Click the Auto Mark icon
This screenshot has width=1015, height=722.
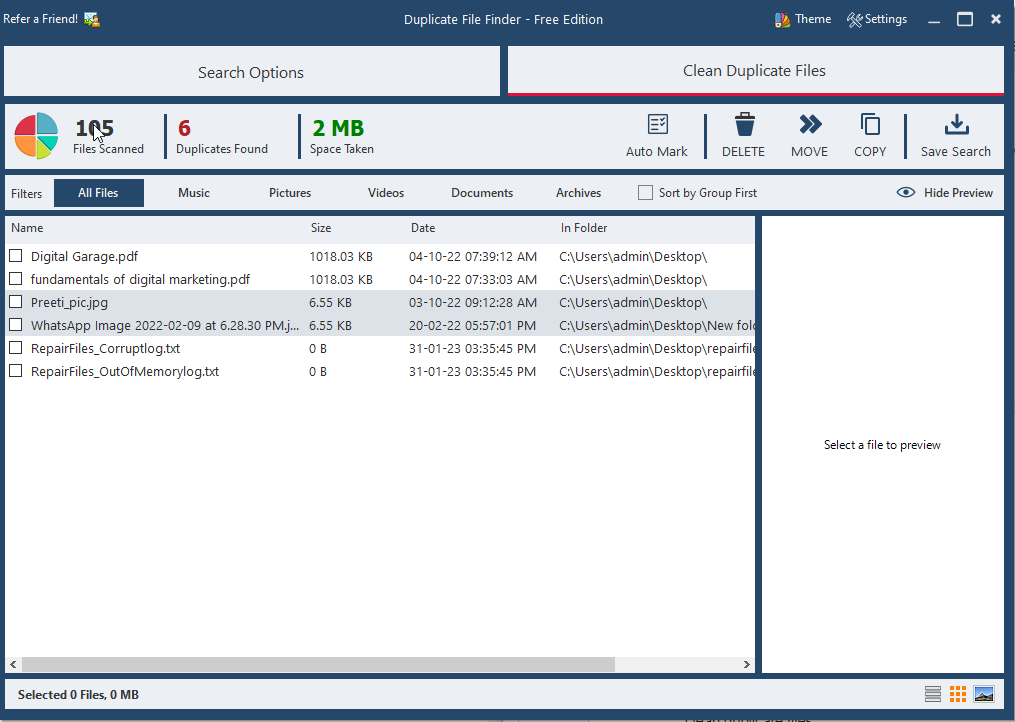pos(657,125)
